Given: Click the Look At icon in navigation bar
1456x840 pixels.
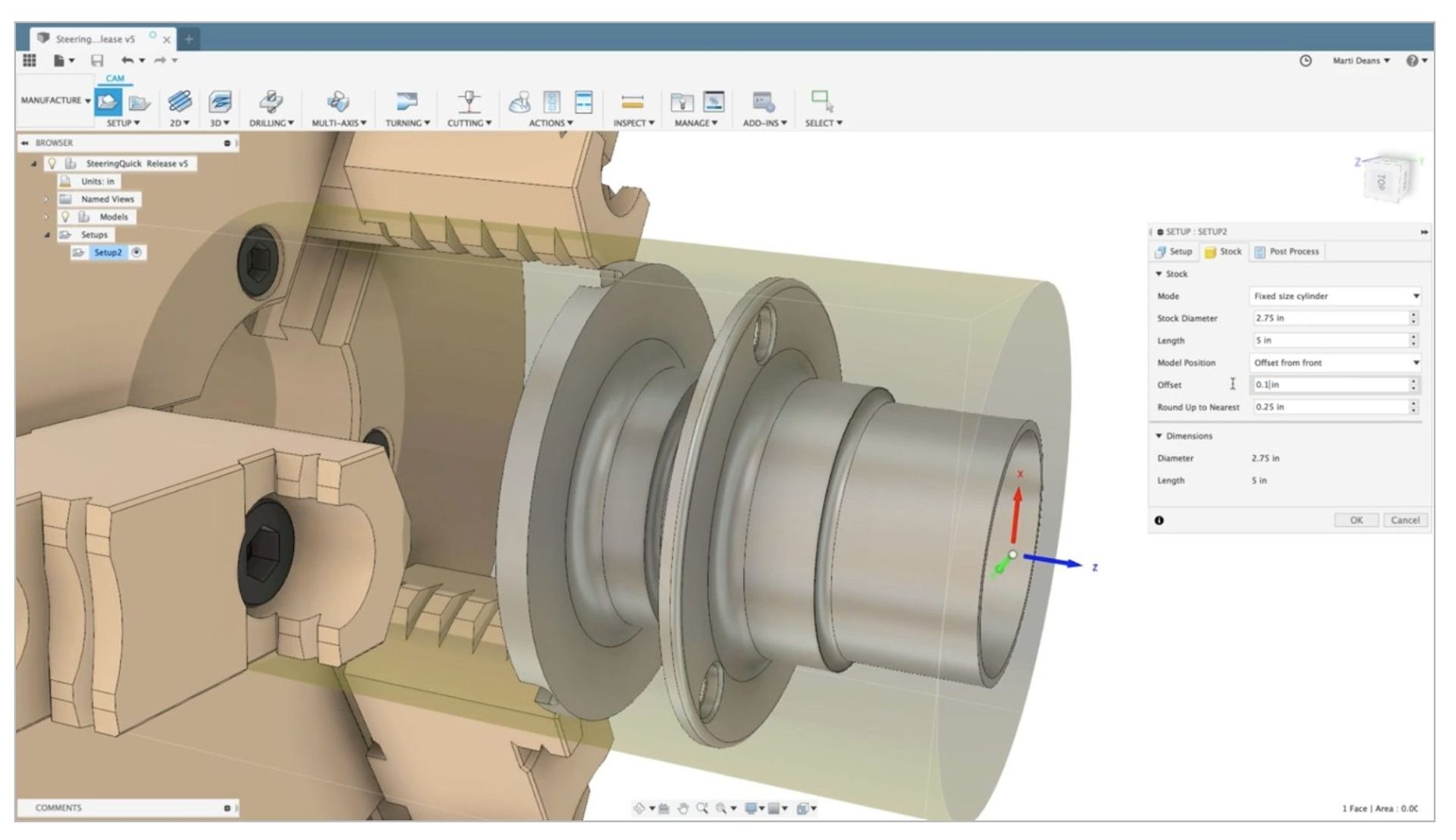Looking at the screenshot, I should pyautogui.click(x=664, y=808).
